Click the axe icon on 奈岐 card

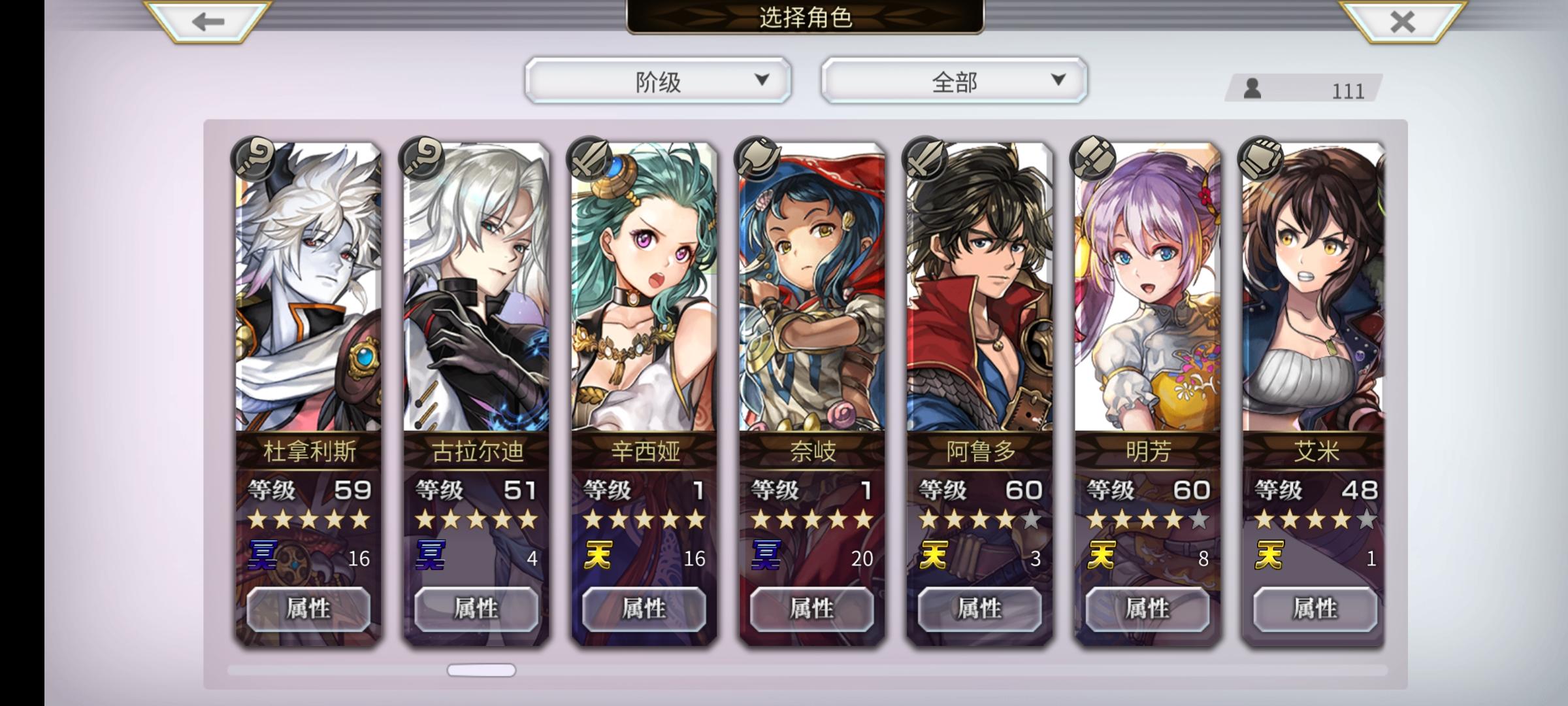click(x=757, y=159)
